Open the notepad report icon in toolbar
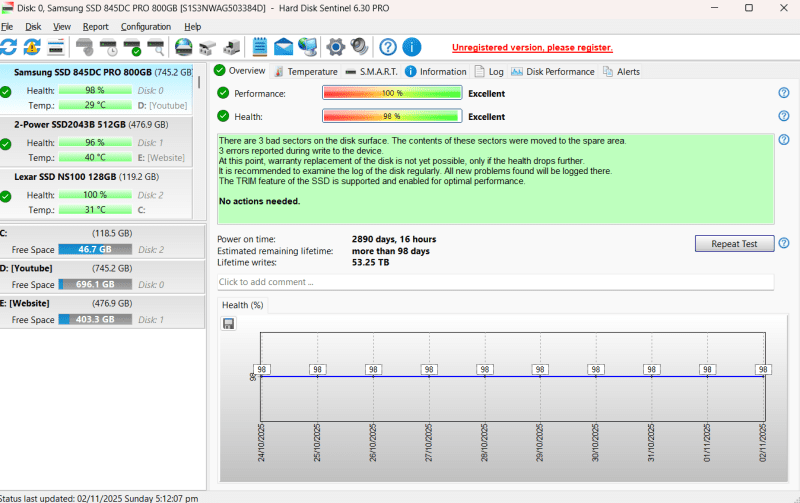 (260, 47)
